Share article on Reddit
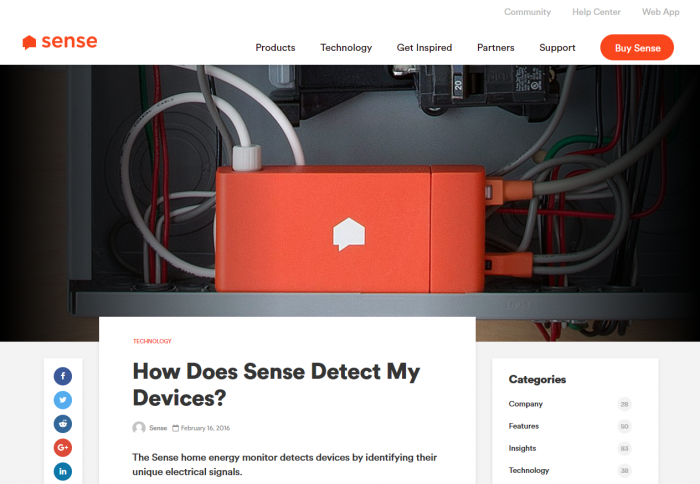 [x=63, y=424]
